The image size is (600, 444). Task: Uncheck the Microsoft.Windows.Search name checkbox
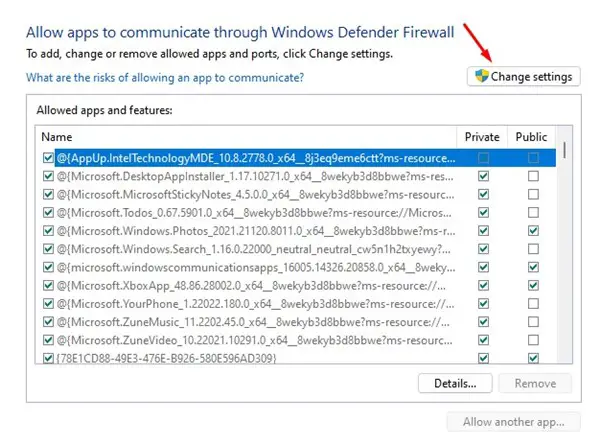pos(48,249)
